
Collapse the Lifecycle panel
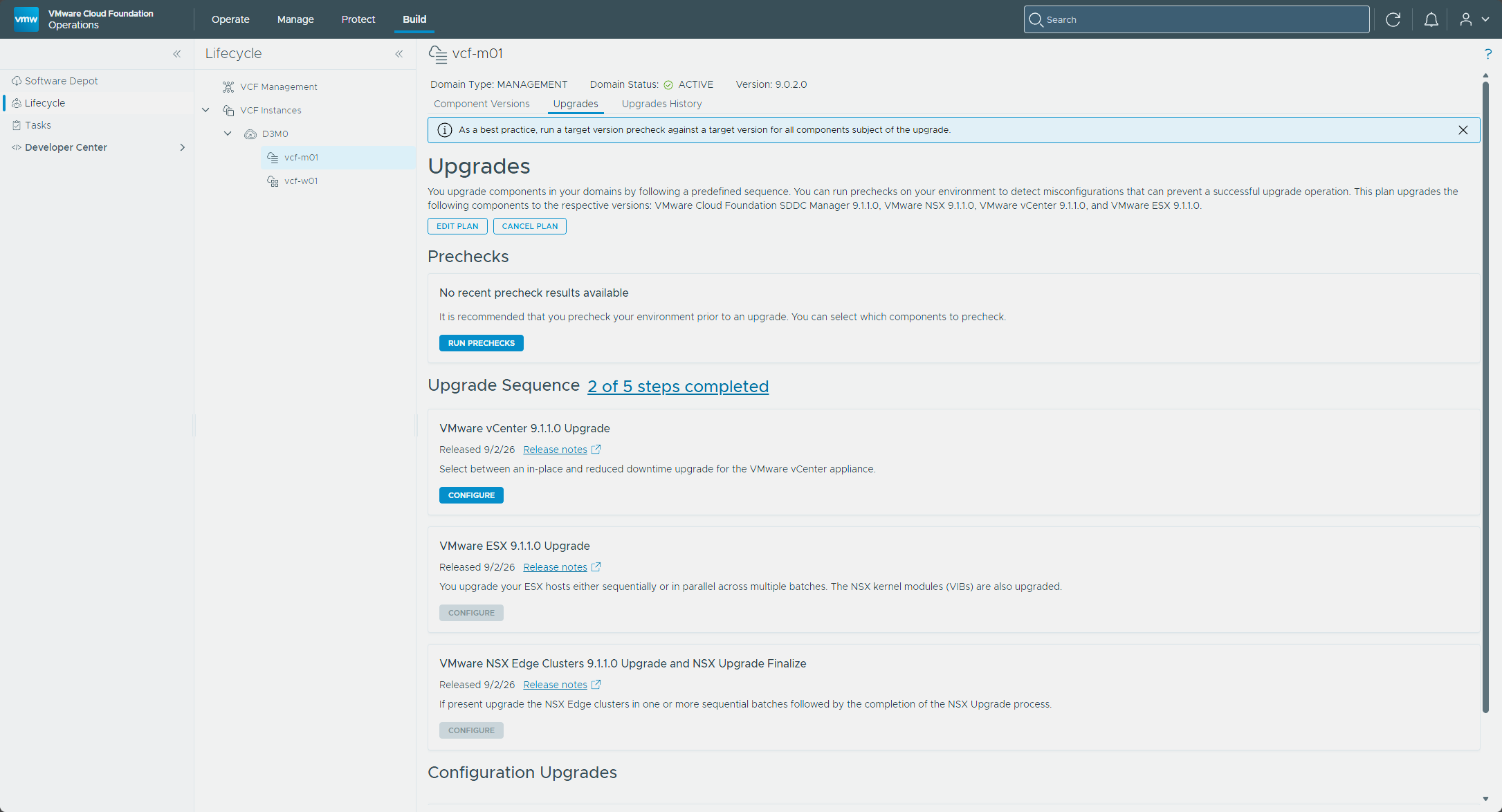point(399,54)
